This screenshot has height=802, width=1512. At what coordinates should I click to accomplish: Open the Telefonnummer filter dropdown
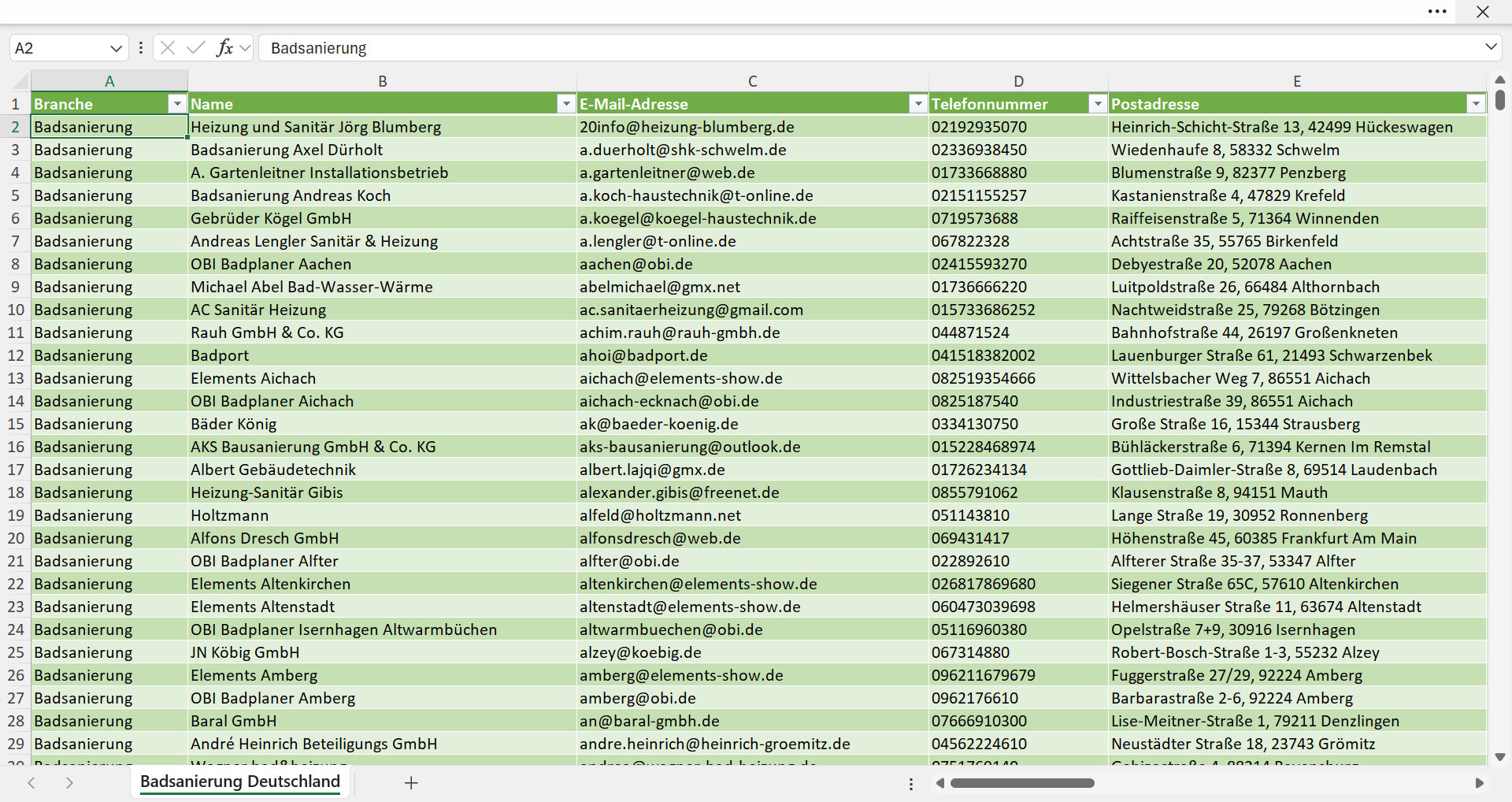point(1098,104)
